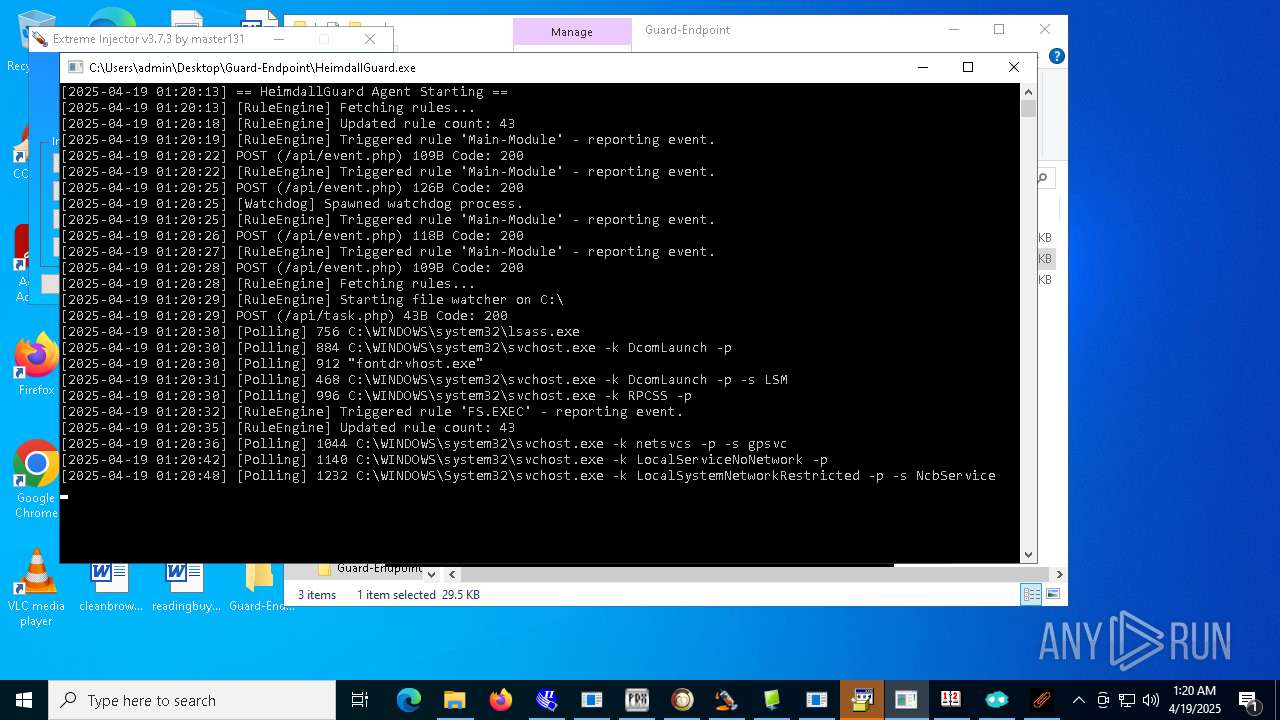Click console line with fontdrvhost.exe
The image size is (1280, 720).
[272, 364]
